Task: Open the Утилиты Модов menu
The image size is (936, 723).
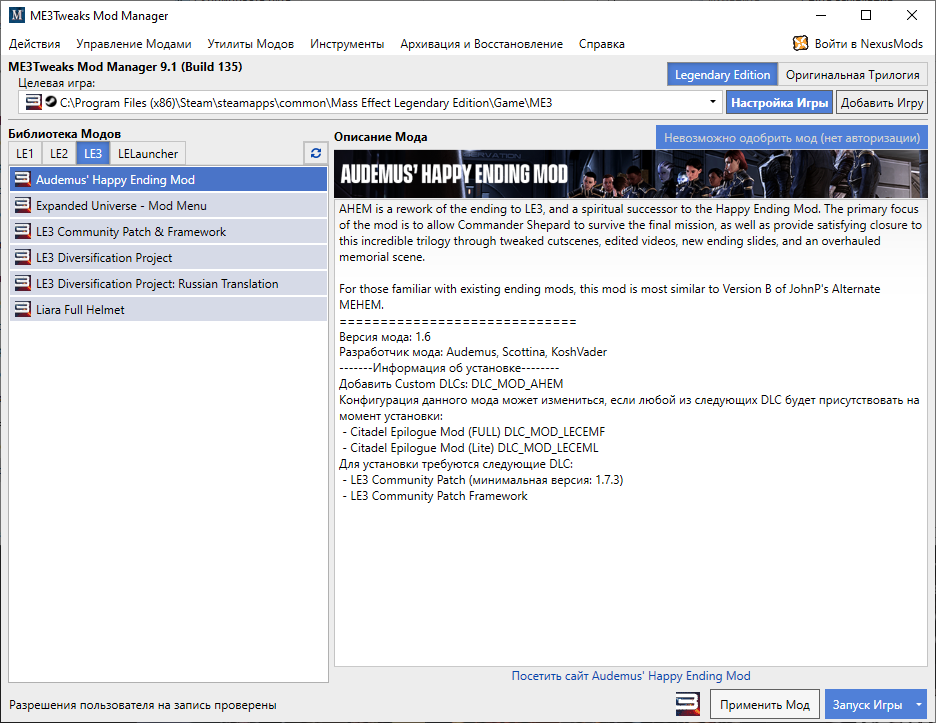Action: pos(251,44)
